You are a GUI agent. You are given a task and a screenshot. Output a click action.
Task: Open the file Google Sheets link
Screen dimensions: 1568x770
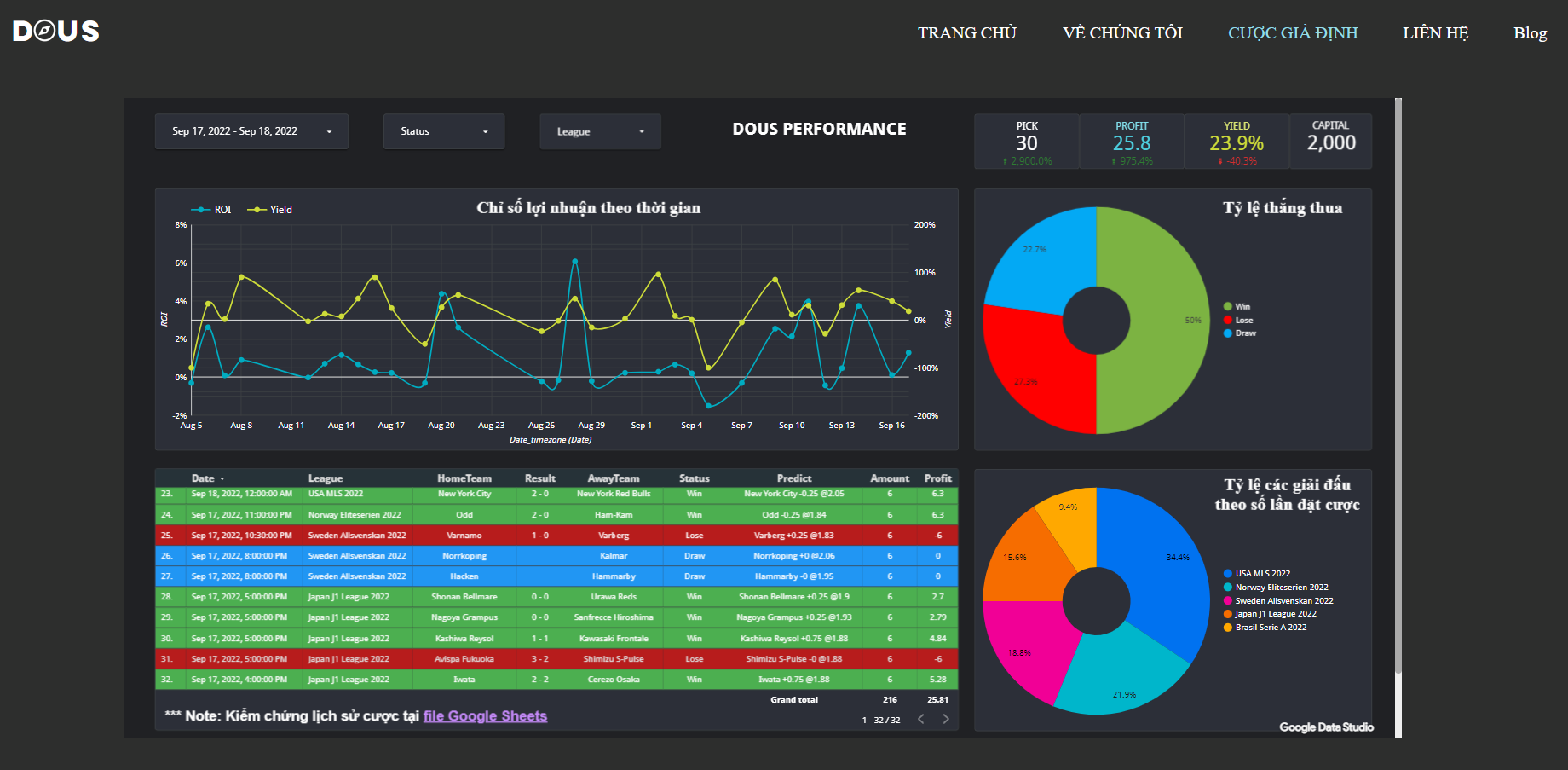point(485,715)
